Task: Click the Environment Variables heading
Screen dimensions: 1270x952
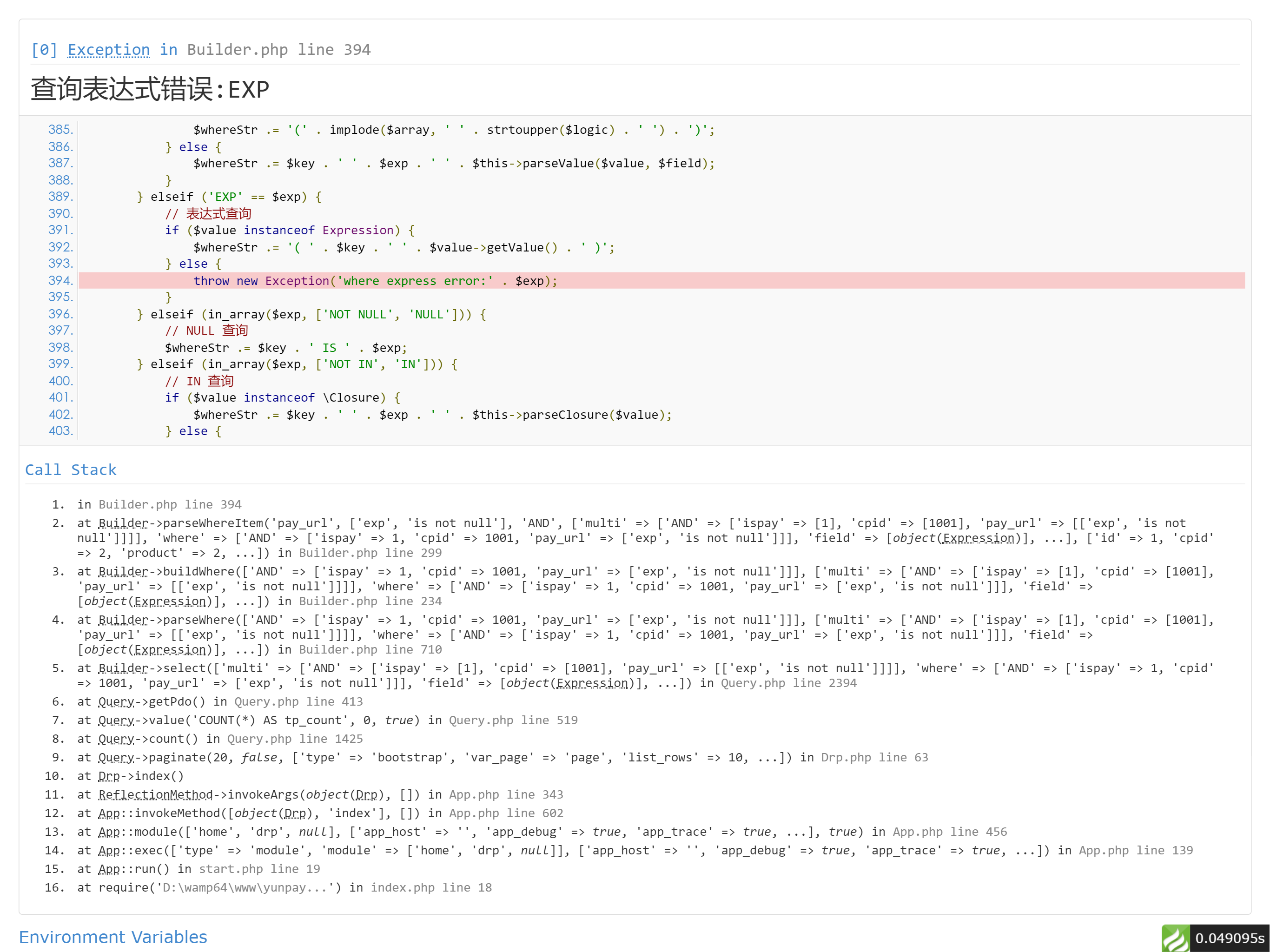Action: [x=112, y=937]
